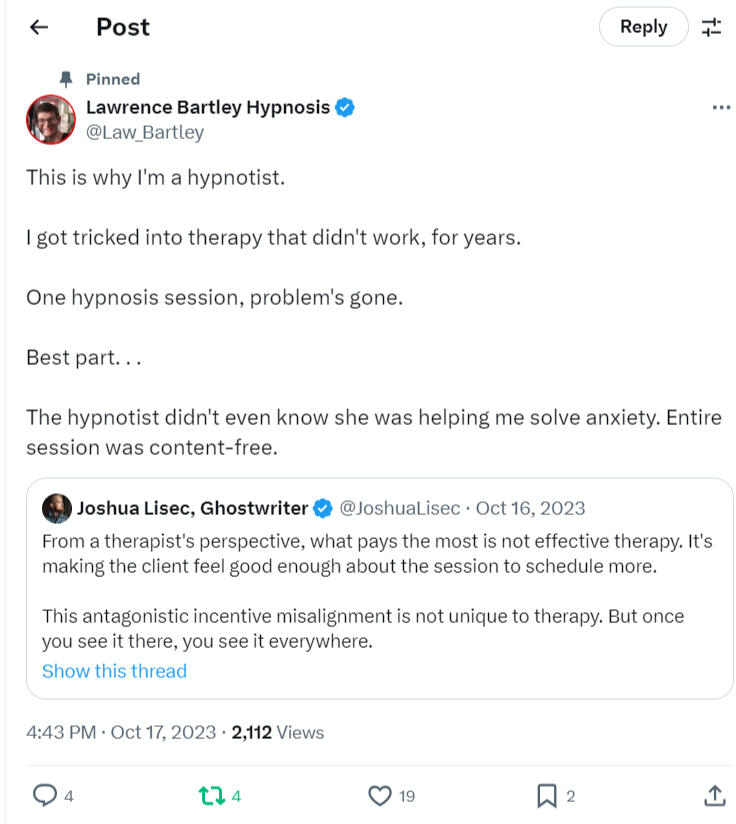Like the hypnosis post
This screenshot has width=736, height=824.
point(380,795)
